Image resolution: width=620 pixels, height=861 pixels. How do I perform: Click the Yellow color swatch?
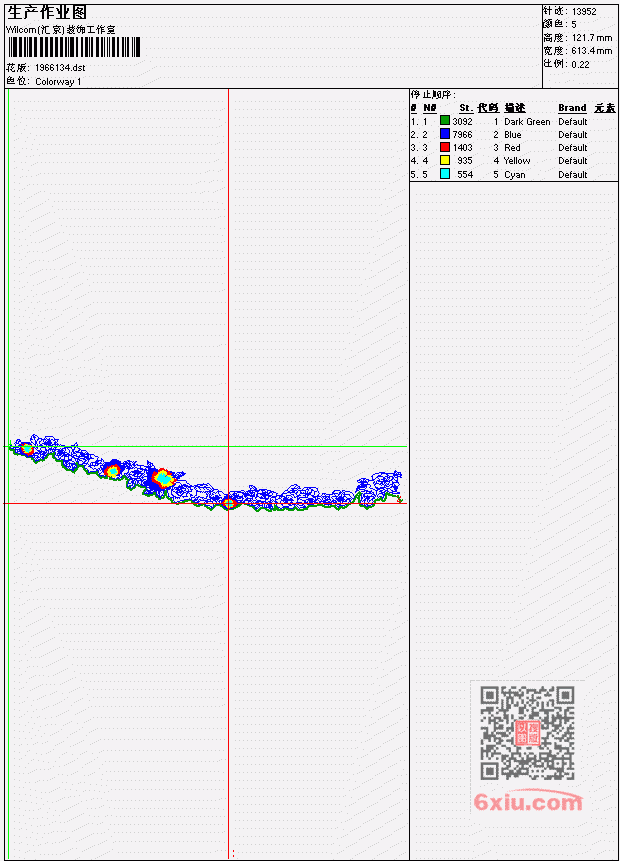pos(445,160)
